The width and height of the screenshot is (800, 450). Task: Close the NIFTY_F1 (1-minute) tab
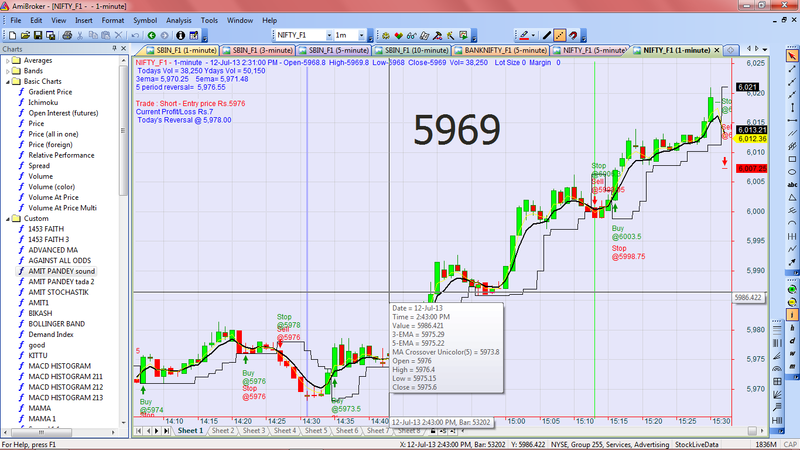(717, 50)
